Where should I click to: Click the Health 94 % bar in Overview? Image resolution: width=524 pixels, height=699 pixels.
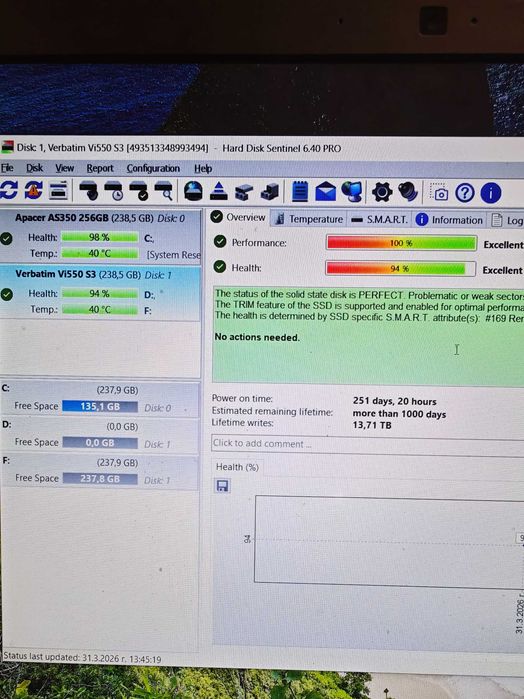click(x=400, y=268)
